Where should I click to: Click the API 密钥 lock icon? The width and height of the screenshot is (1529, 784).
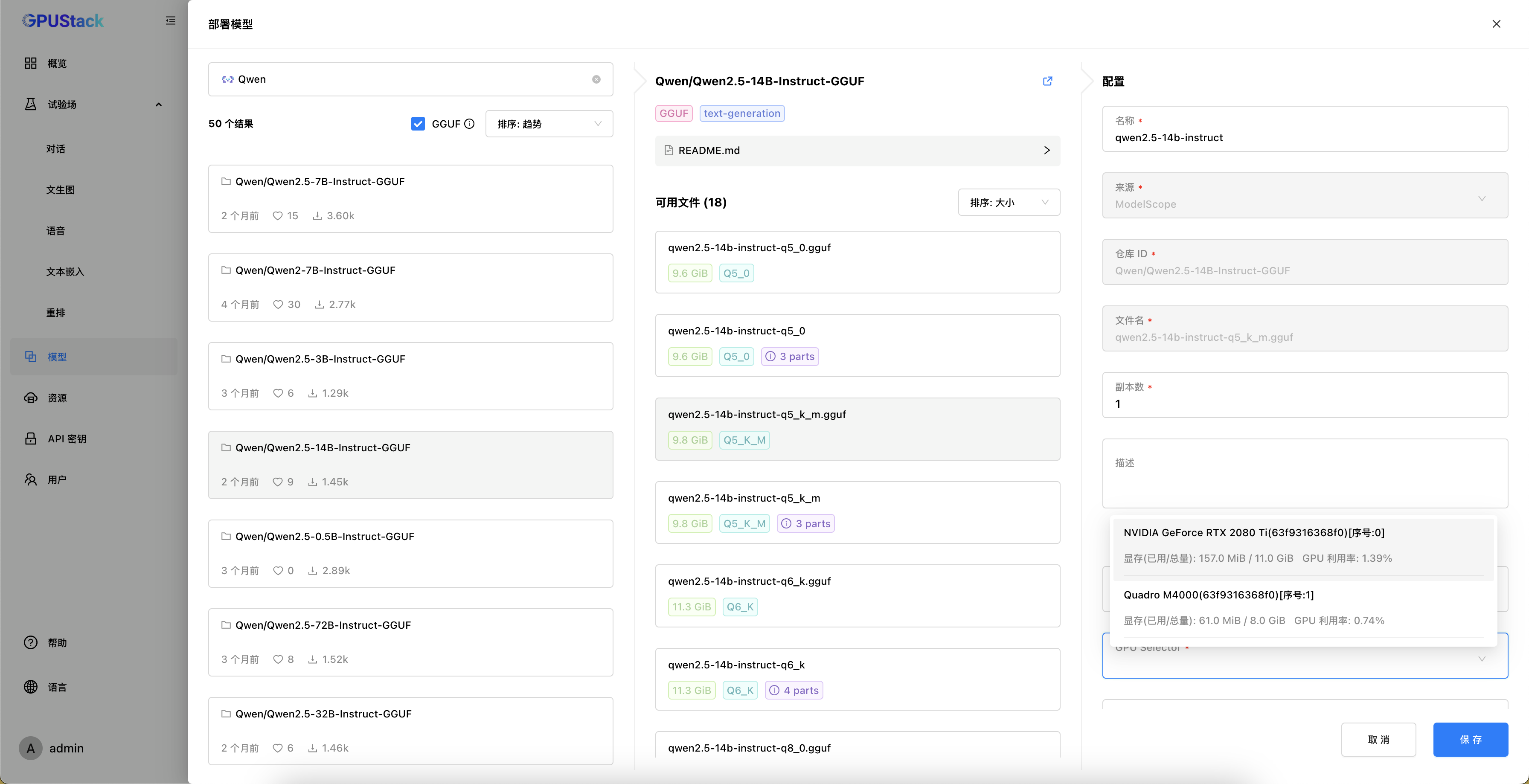[31, 438]
